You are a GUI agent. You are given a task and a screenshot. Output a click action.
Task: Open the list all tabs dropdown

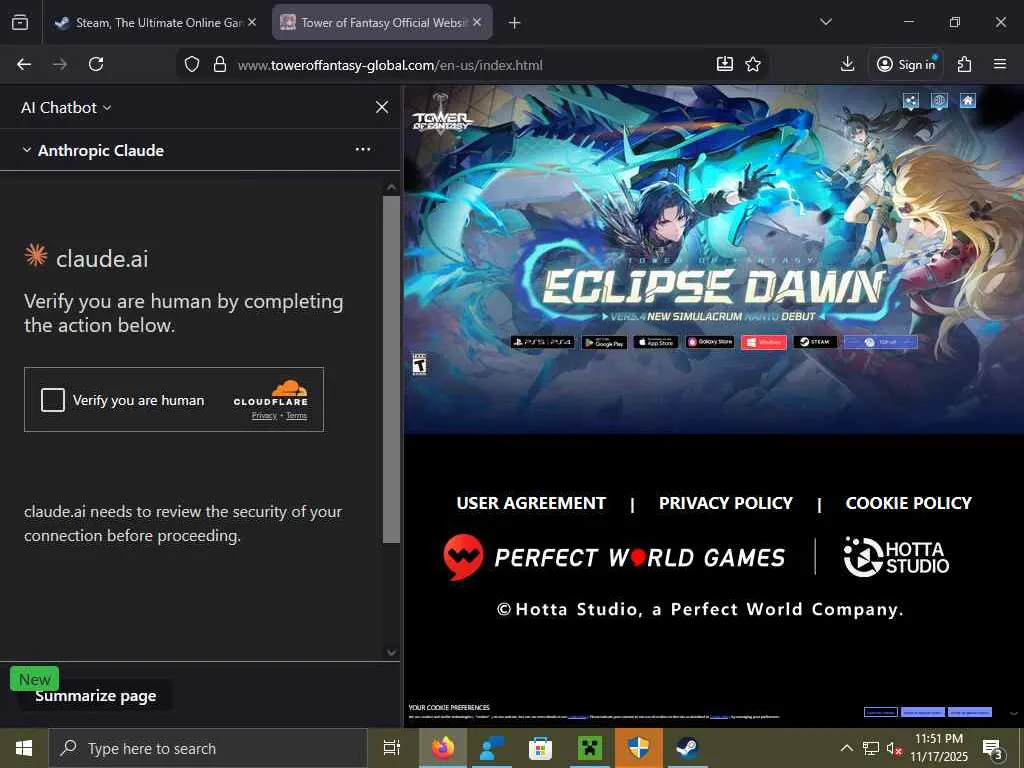click(825, 22)
